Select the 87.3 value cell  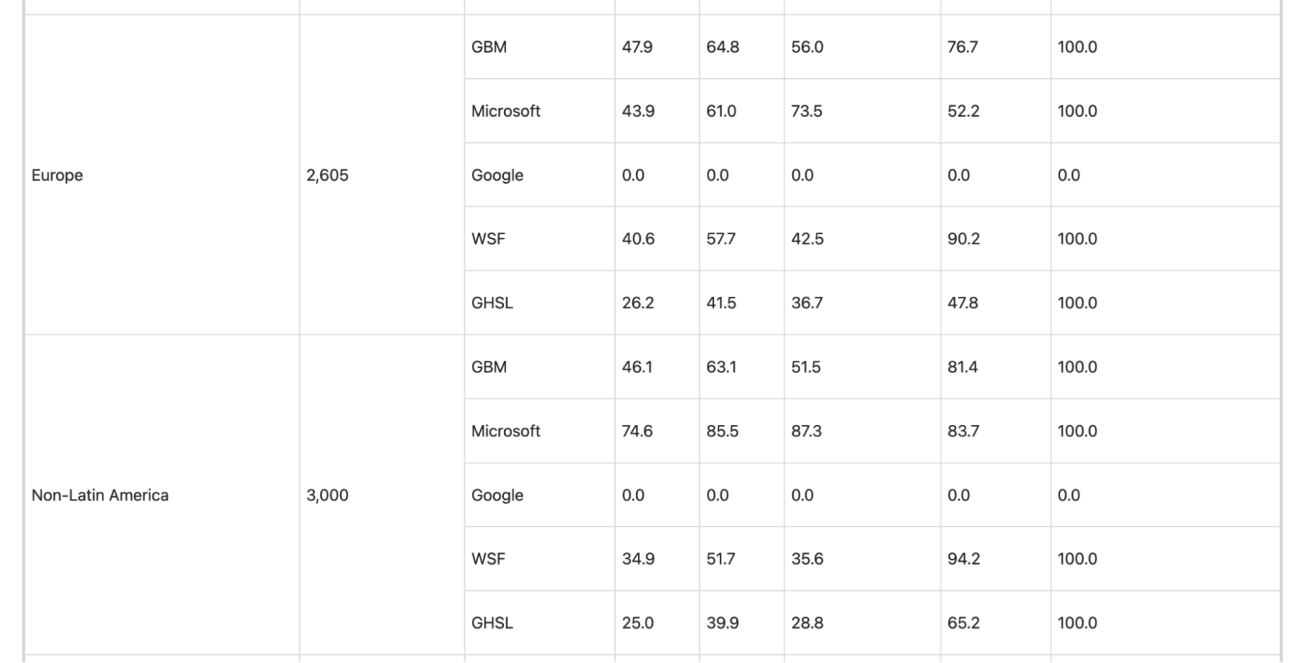806,431
